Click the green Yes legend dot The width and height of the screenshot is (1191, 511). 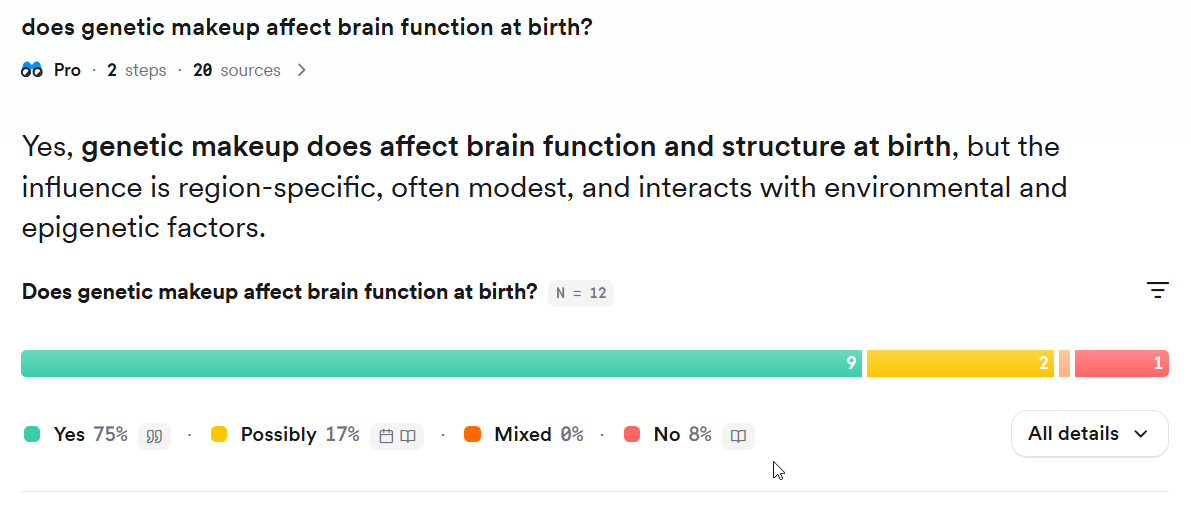click(x=32, y=435)
